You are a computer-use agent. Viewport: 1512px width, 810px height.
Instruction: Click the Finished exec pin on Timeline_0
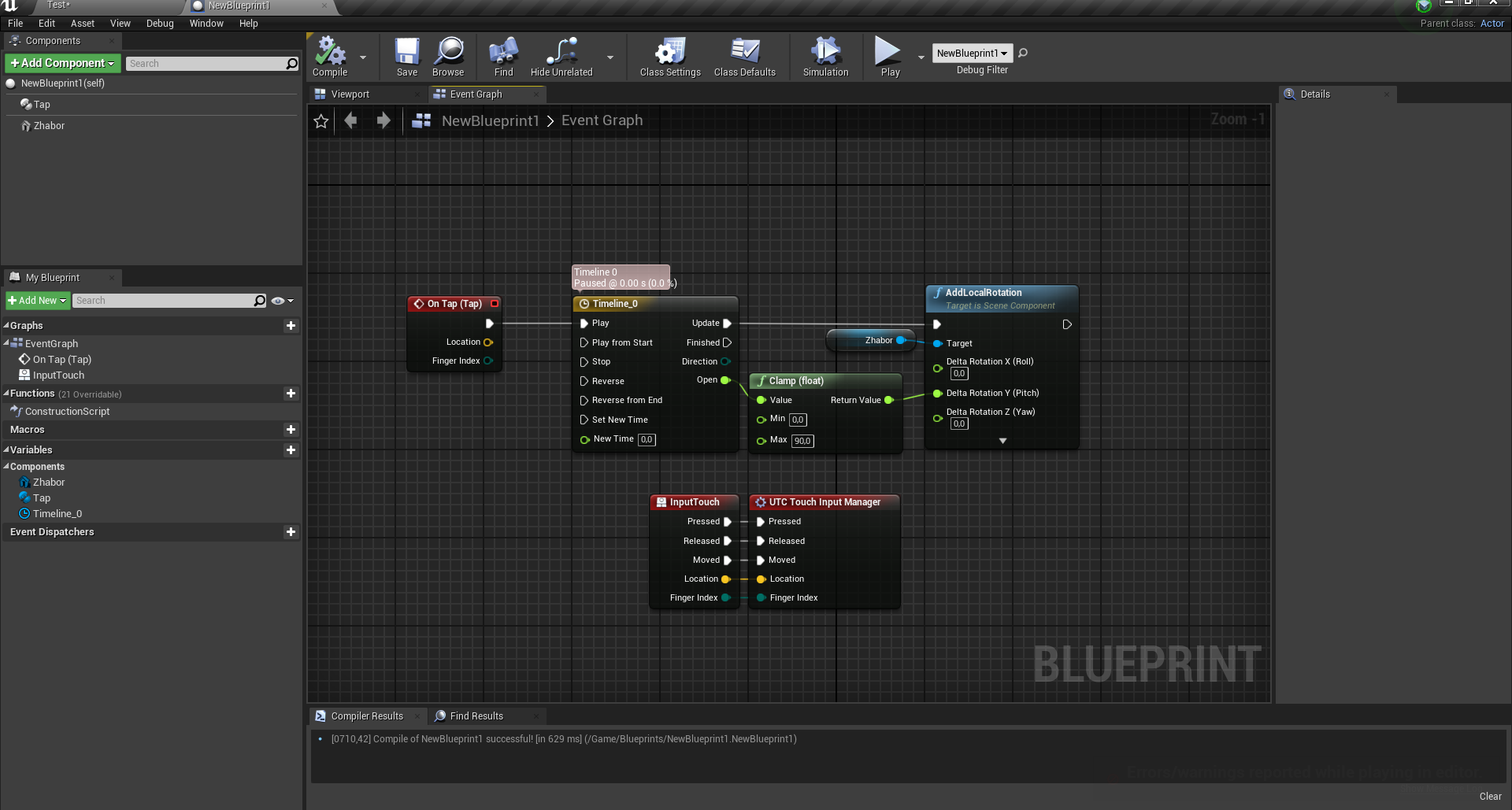coord(728,342)
